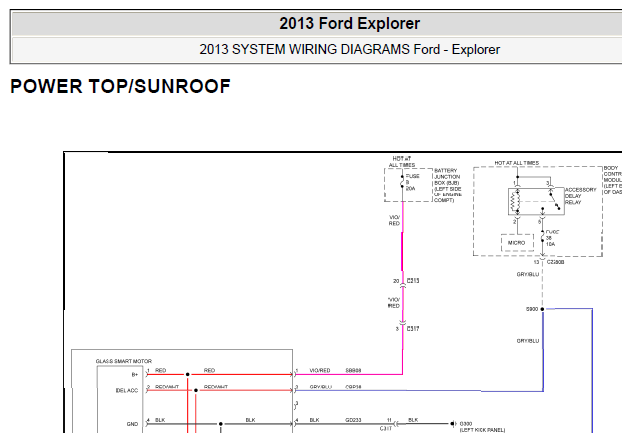Click the "C2280B" connector label

(555, 262)
